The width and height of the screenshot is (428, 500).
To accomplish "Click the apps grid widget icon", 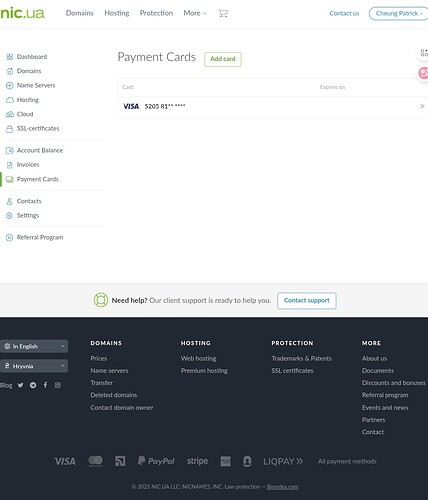I will pos(424,53).
